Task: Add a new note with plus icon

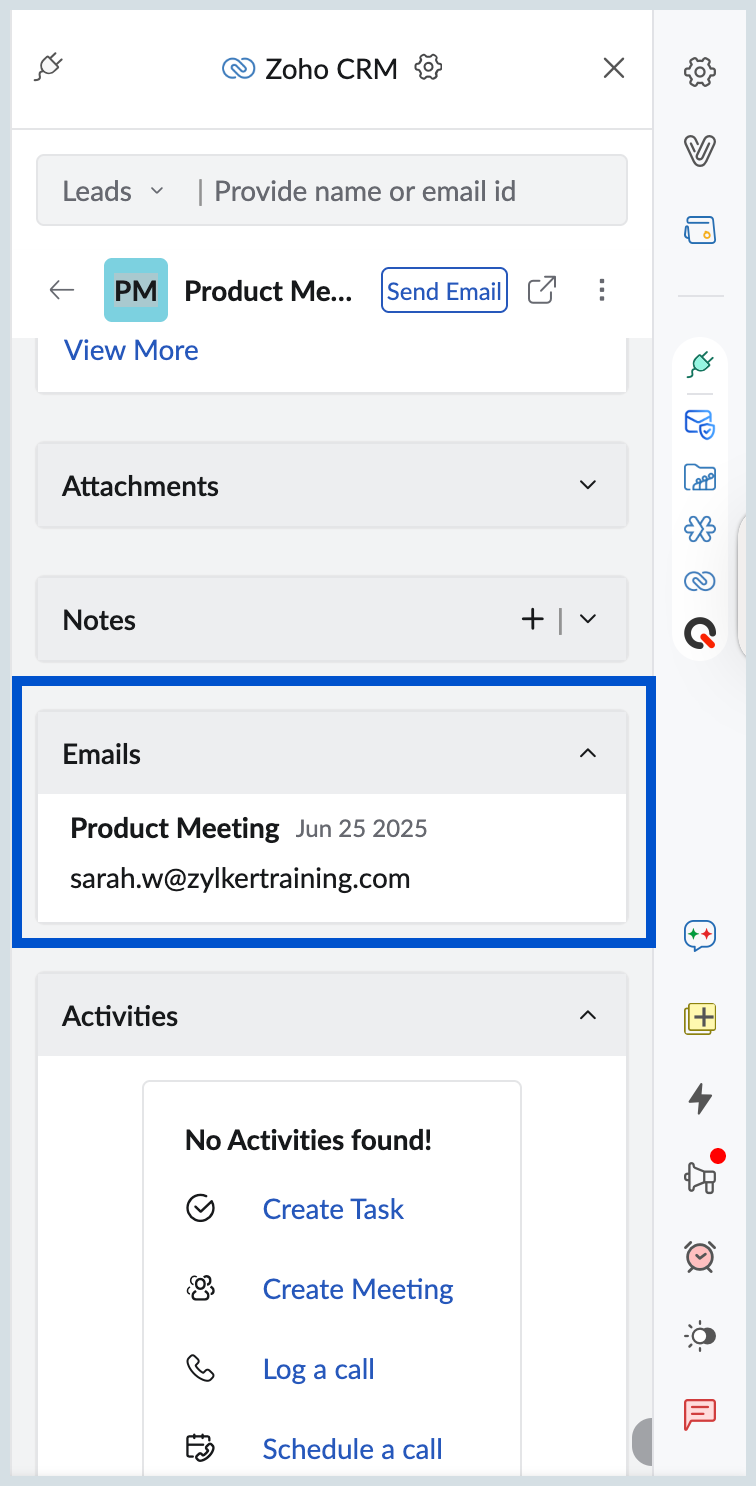Action: [x=533, y=620]
